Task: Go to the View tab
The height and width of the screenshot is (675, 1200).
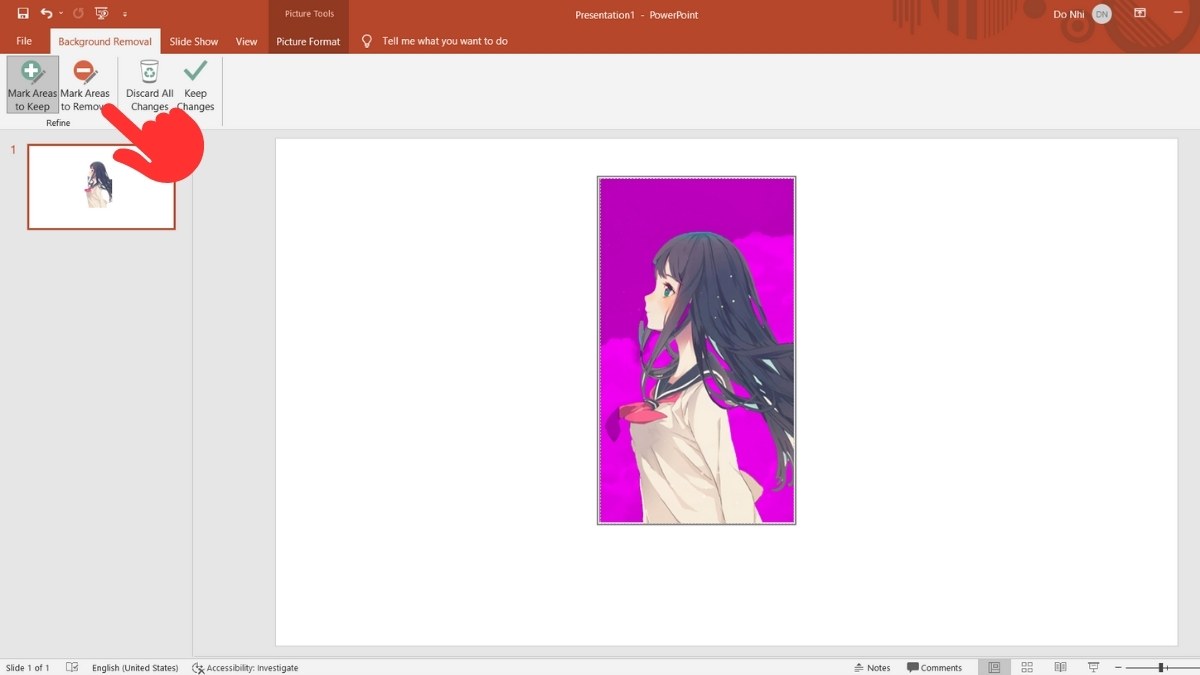Action: tap(246, 41)
